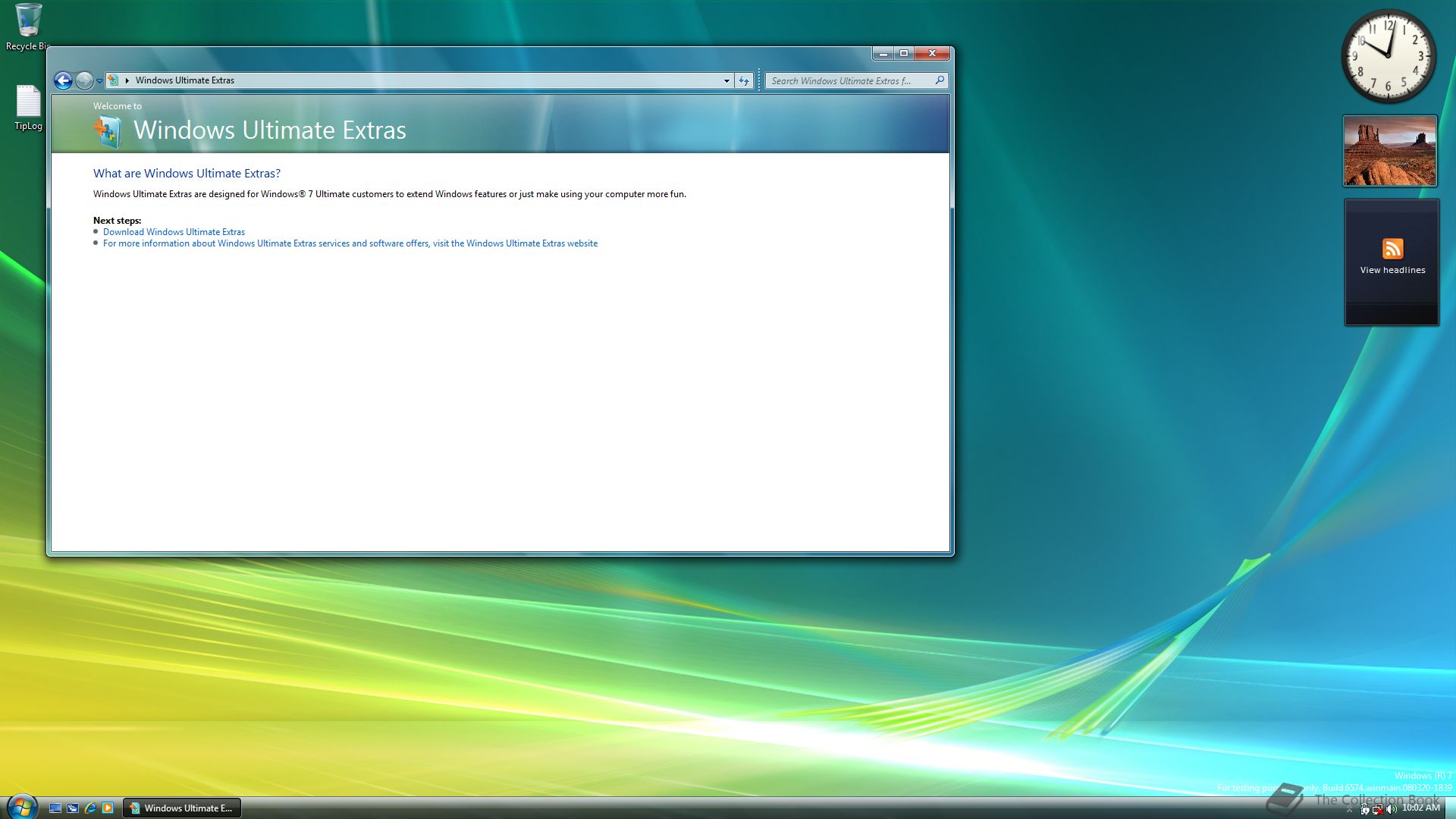
Task: Minimize the Ultimate Extras window
Action: click(x=883, y=53)
